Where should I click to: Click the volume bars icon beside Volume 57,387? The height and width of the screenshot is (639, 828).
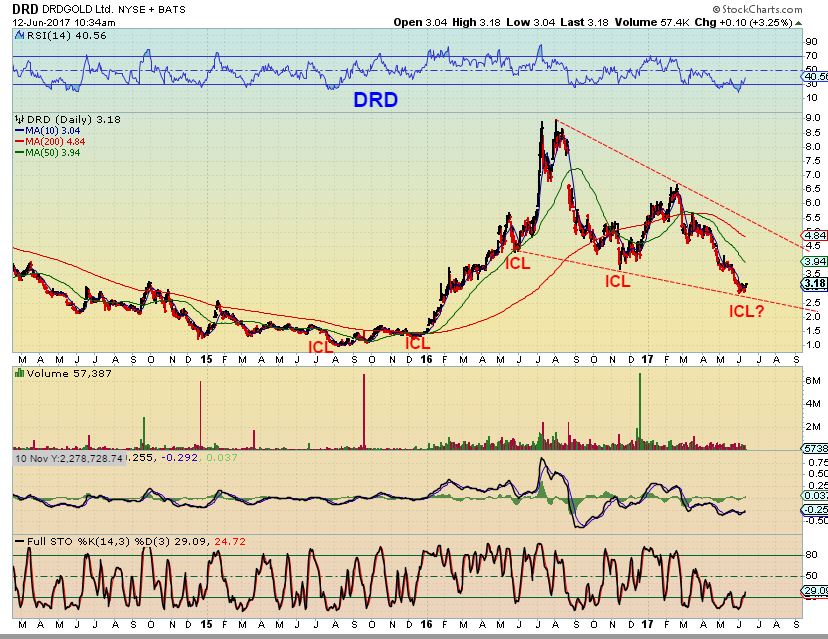[20, 373]
